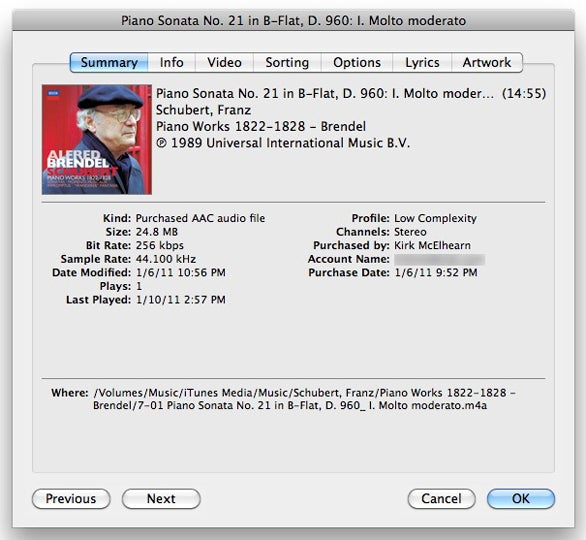Show the Lyrics tab

[x=422, y=62]
